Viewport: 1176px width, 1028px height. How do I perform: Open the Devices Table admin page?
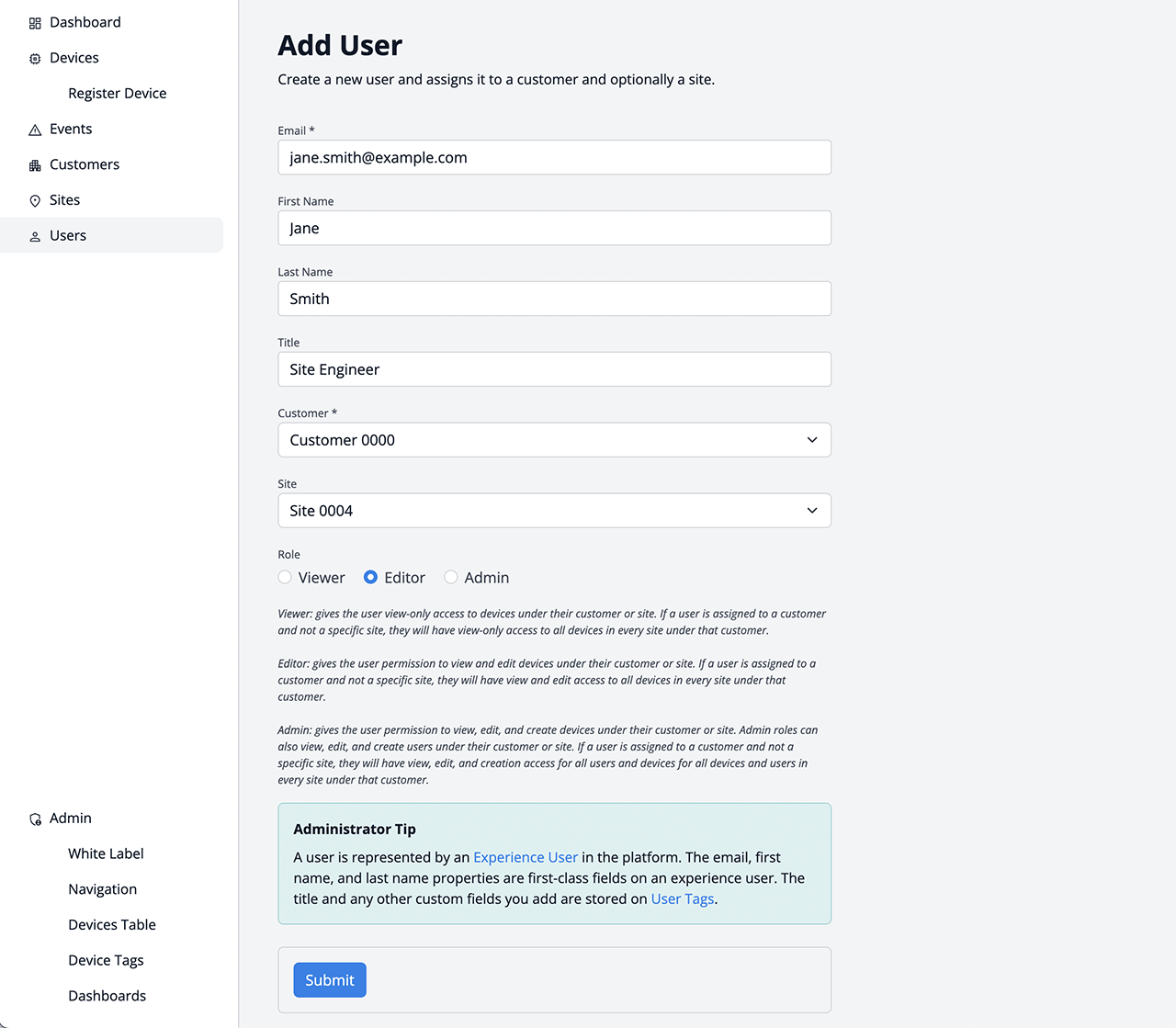pyautogui.click(x=112, y=925)
